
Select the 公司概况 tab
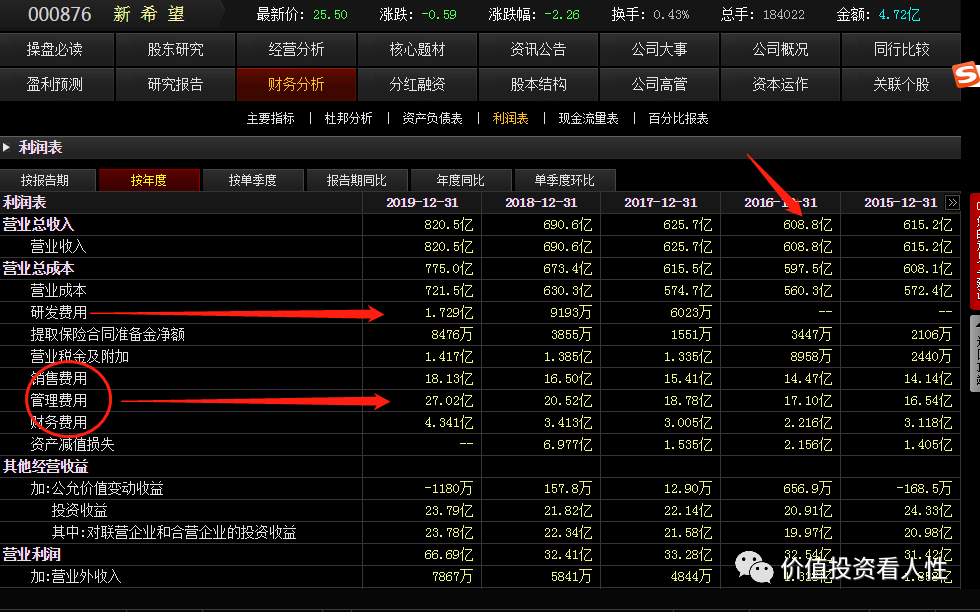[x=780, y=49]
